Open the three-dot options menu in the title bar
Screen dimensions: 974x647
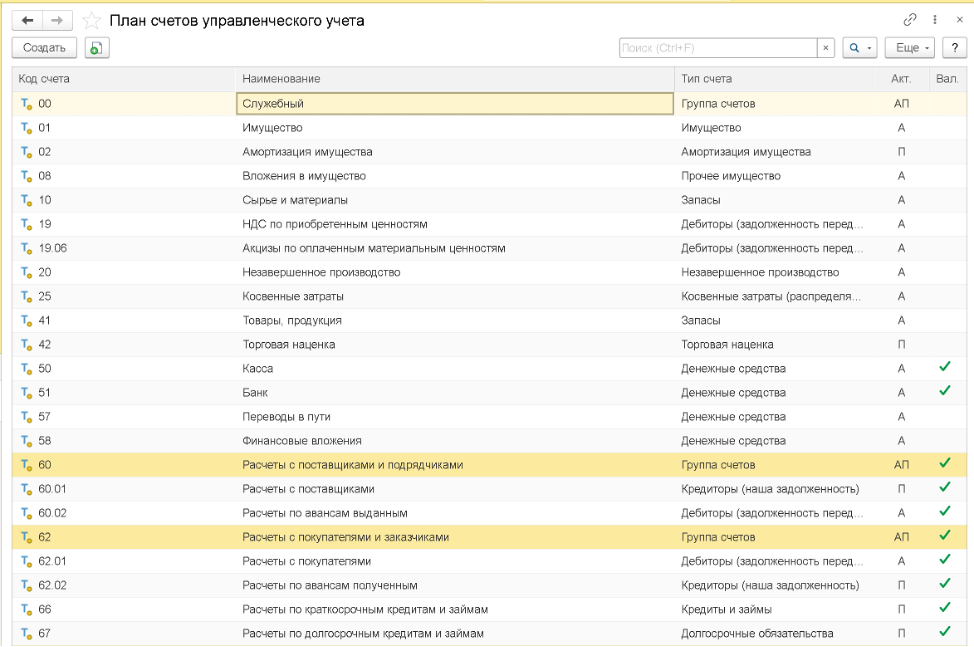935,19
